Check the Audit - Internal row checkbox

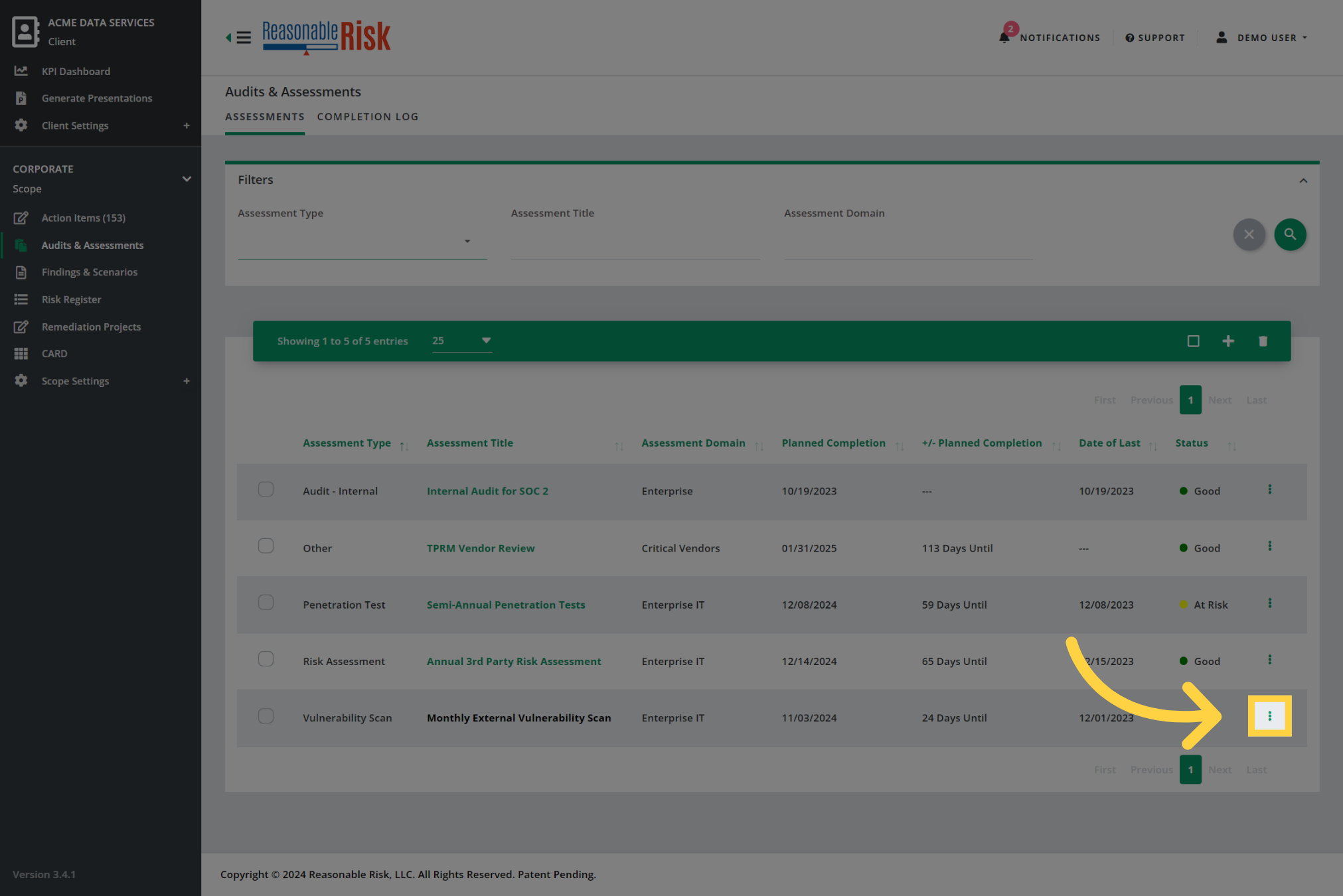pyautogui.click(x=266, y=489)
